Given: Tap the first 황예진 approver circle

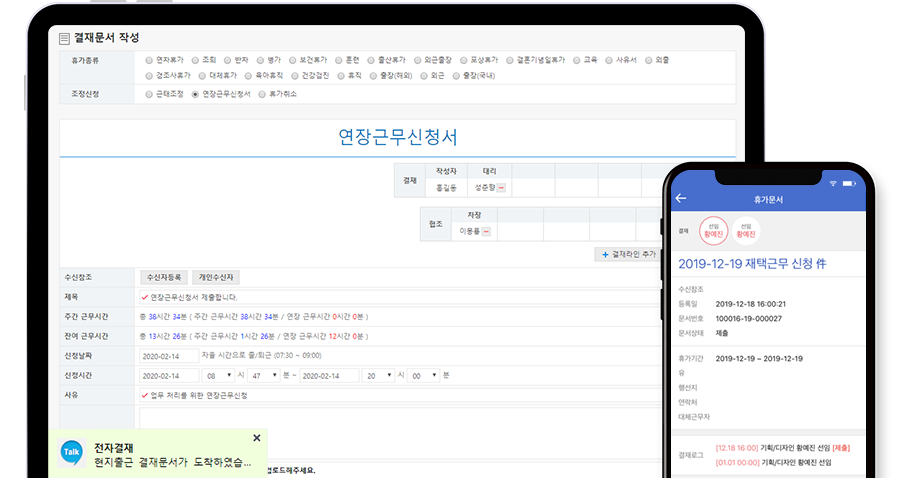Looking at the screenshot, I should coord(714,231).
